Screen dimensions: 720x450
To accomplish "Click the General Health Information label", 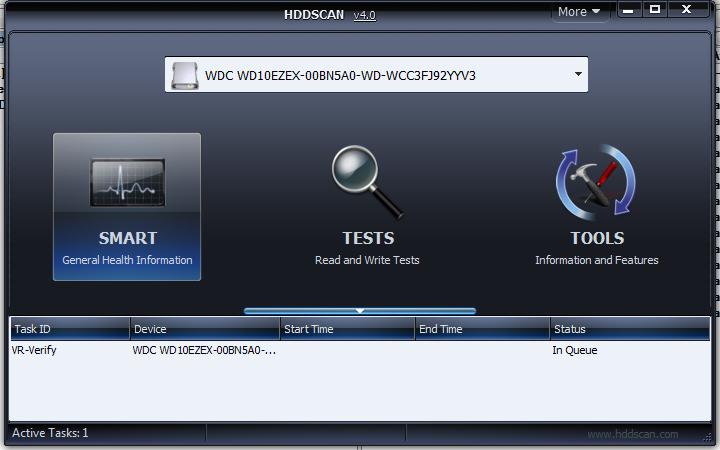I will (127, 260).
